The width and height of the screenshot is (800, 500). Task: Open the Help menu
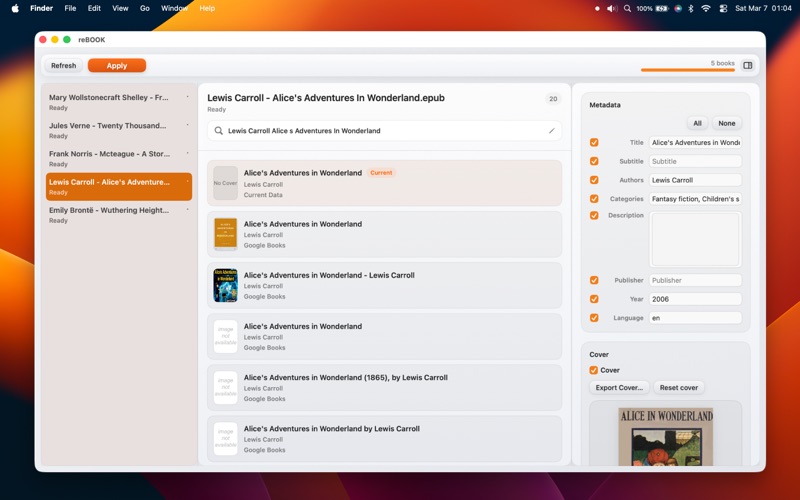(207, 8)
